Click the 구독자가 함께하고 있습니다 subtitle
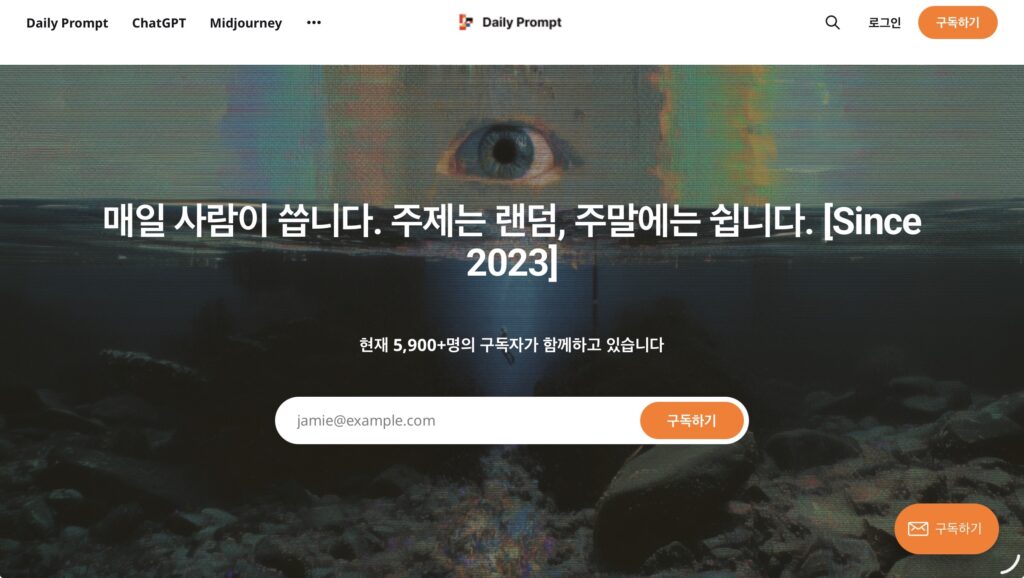Image resolution: width=1024 pixels, height=578 pixels. click(571, 345)
